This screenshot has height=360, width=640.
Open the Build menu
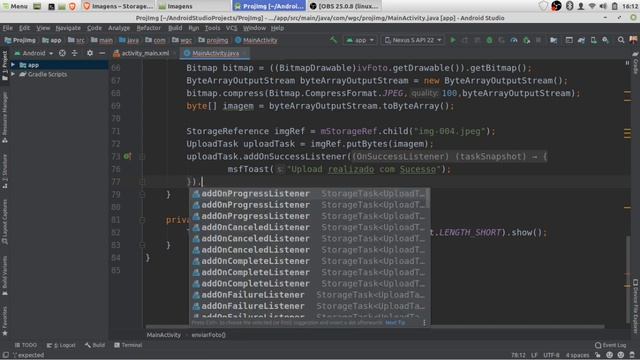click(x=175, y=28)
